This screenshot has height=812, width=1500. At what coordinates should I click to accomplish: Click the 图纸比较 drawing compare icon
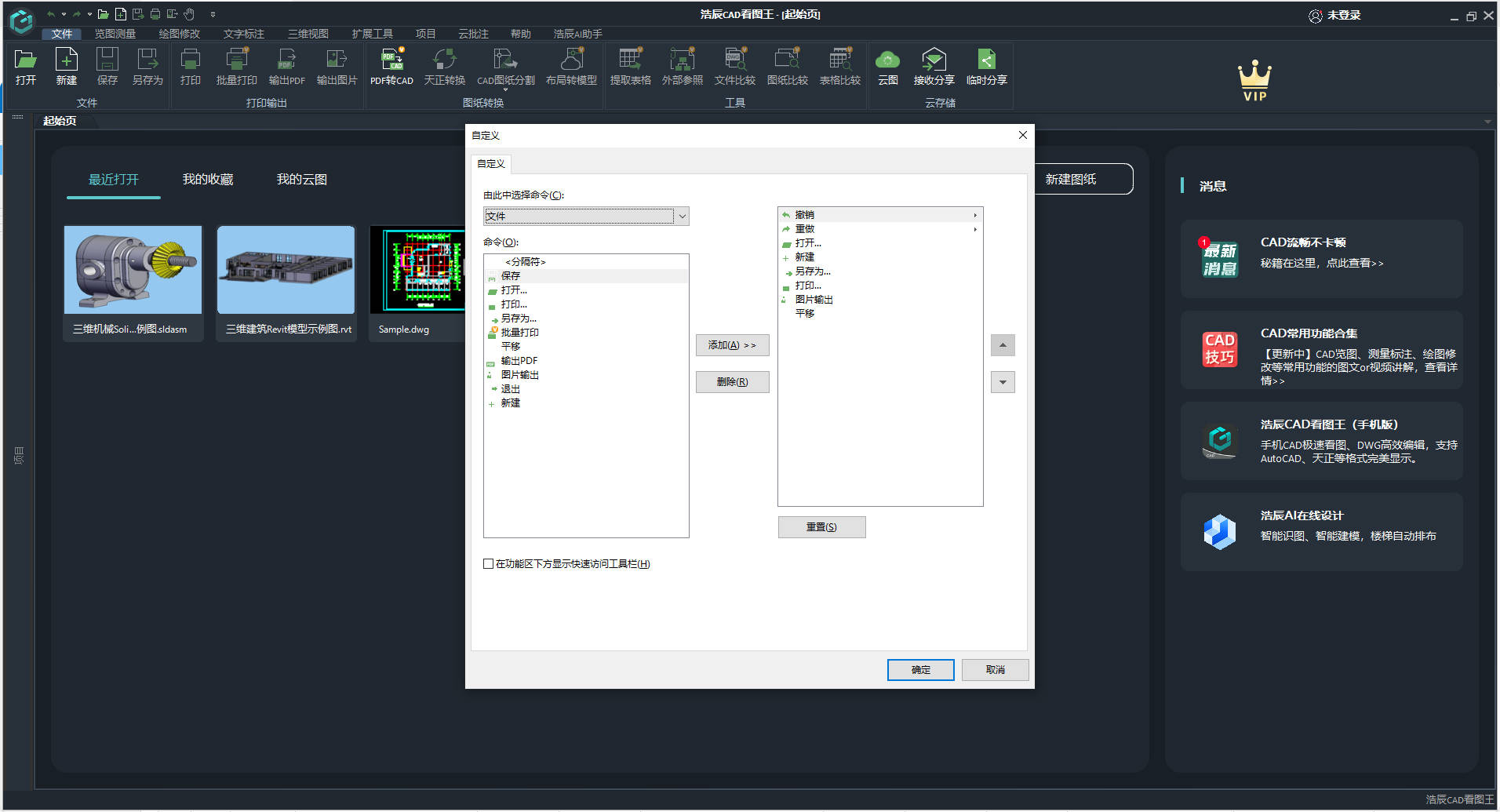point(788,67)
